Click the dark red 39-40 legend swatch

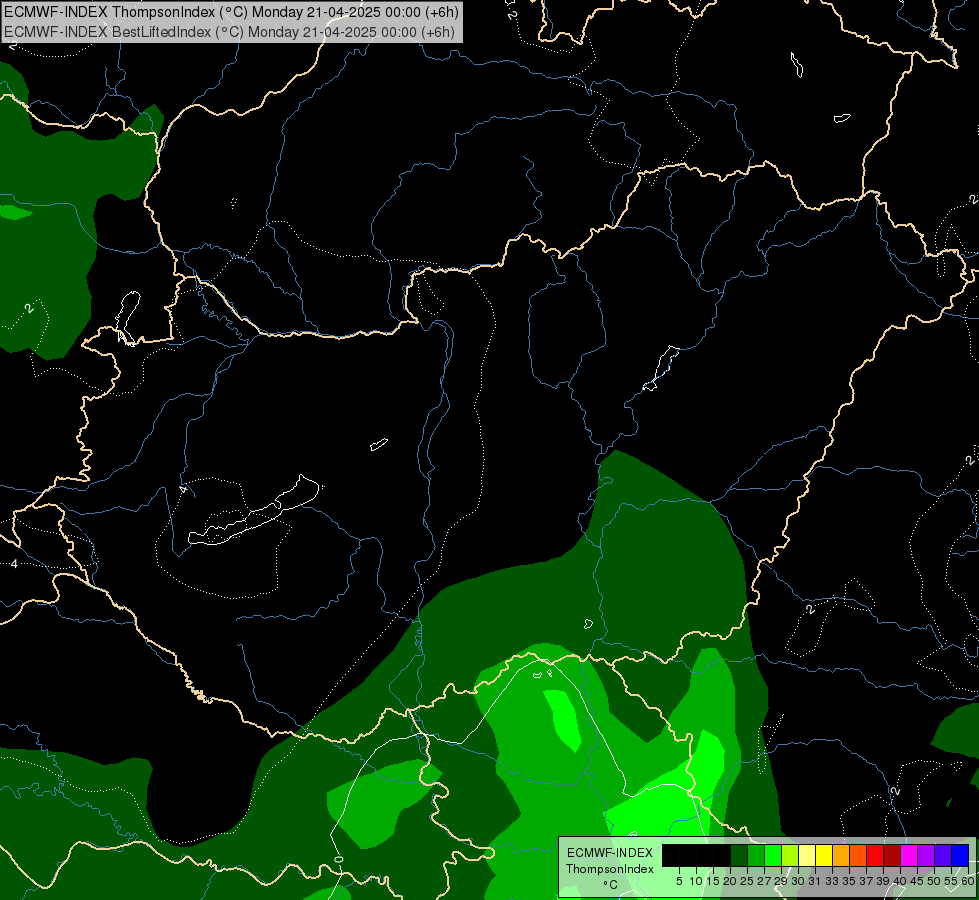click(x=892, y=855)
